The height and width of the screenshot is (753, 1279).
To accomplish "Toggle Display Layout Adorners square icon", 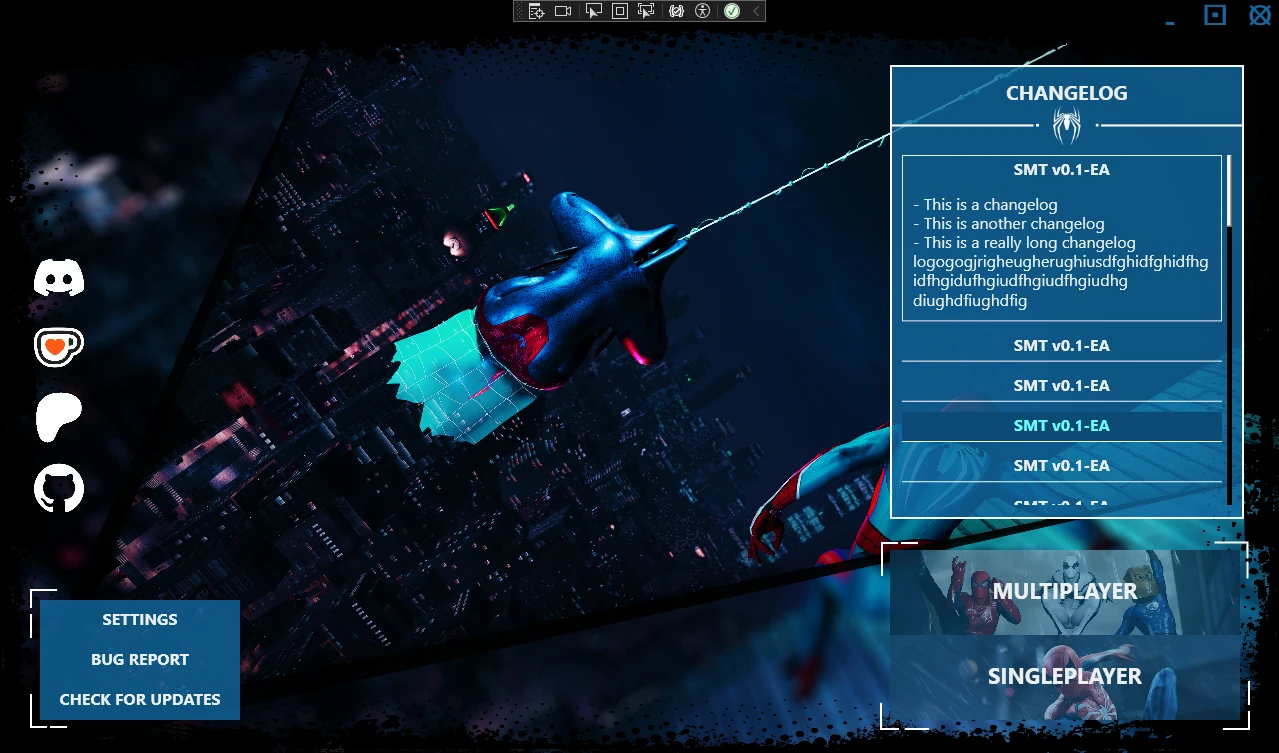I will [x=620, y=11].
